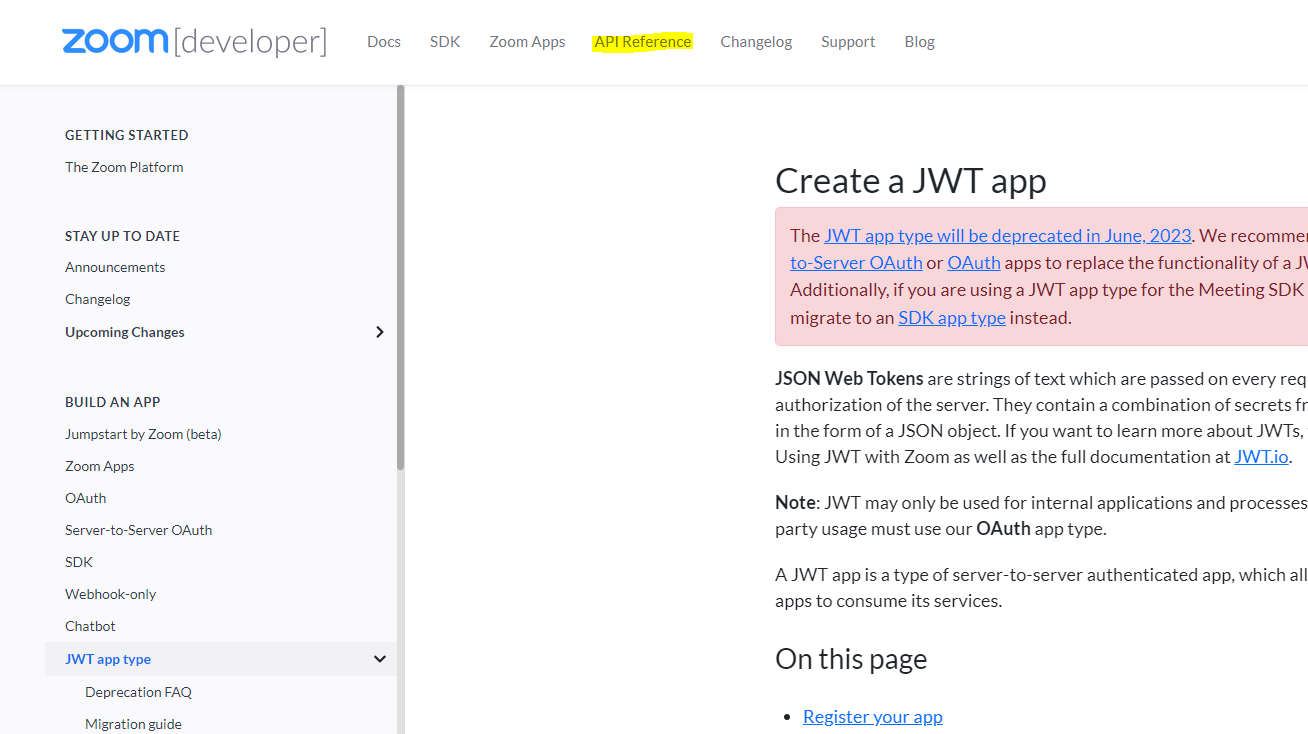Jump to Register your app section
Viewport: 1308px width, 734px height.
pos(873,717)
